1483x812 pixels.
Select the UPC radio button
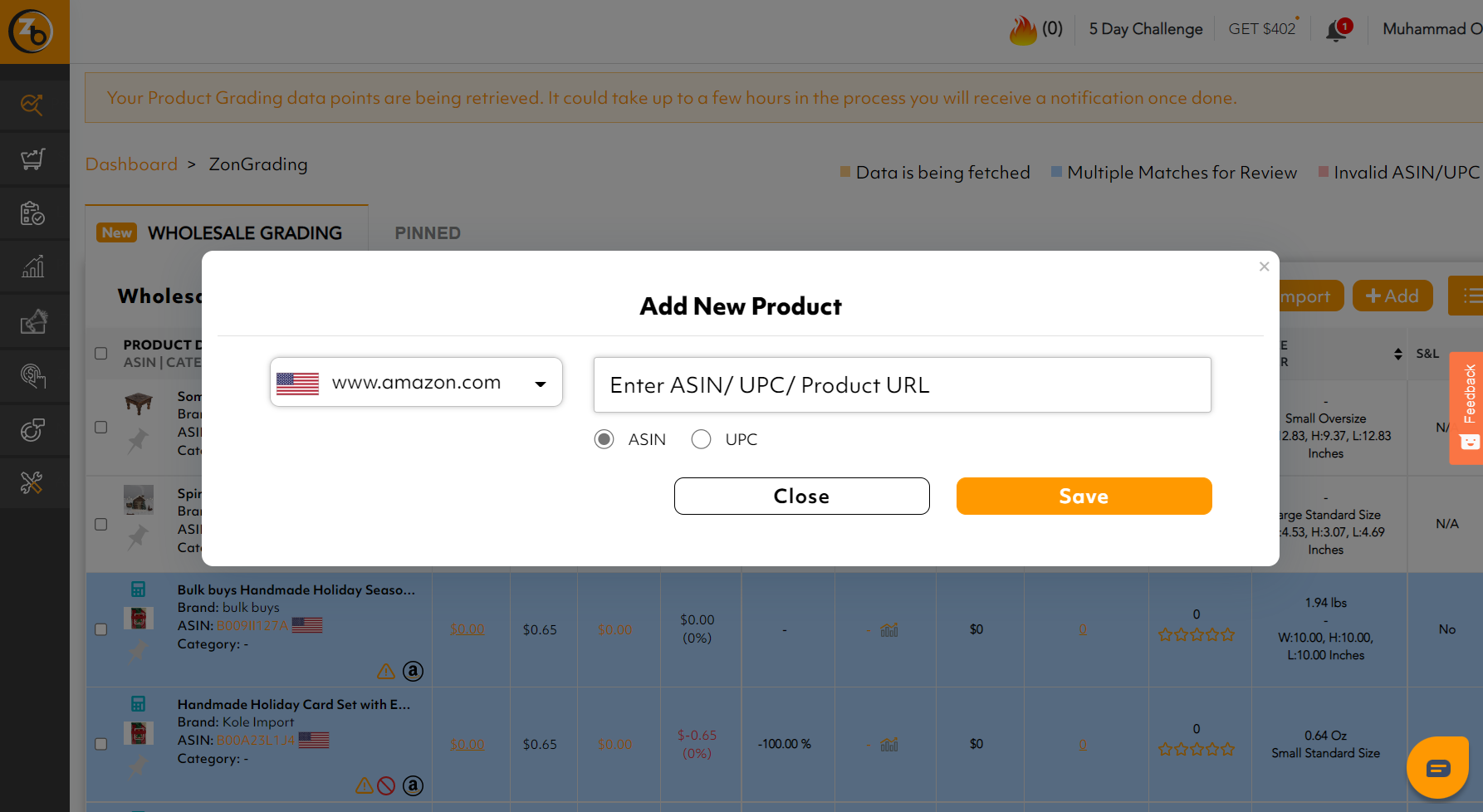[x=702, y=439]
